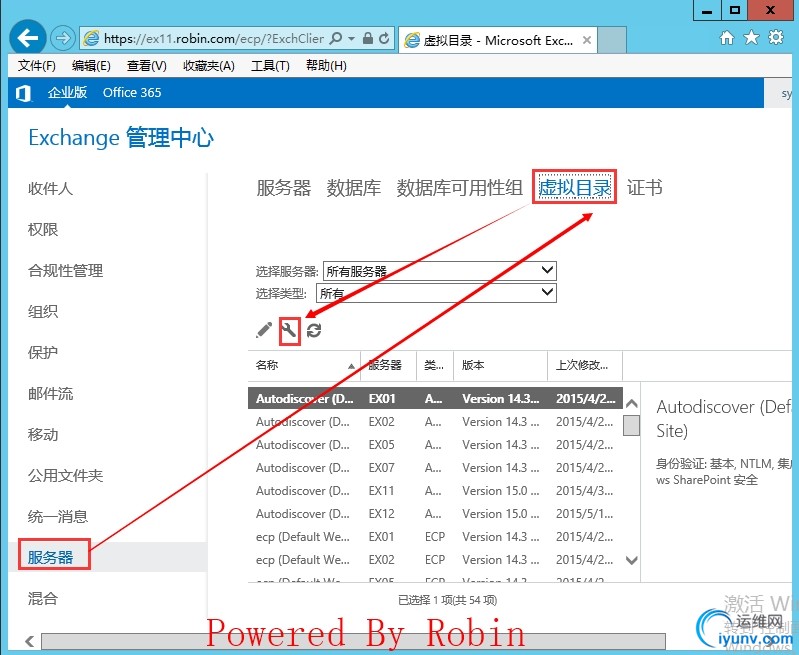Screen dimensions: 799x655
Task: Click the list scroll-down arrow
Action: [x=631, y=560]
